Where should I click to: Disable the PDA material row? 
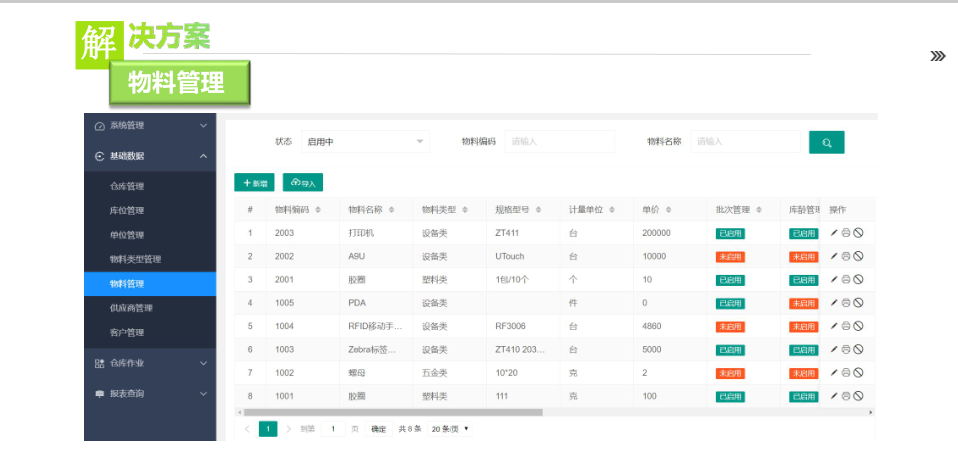pos(858,303)
